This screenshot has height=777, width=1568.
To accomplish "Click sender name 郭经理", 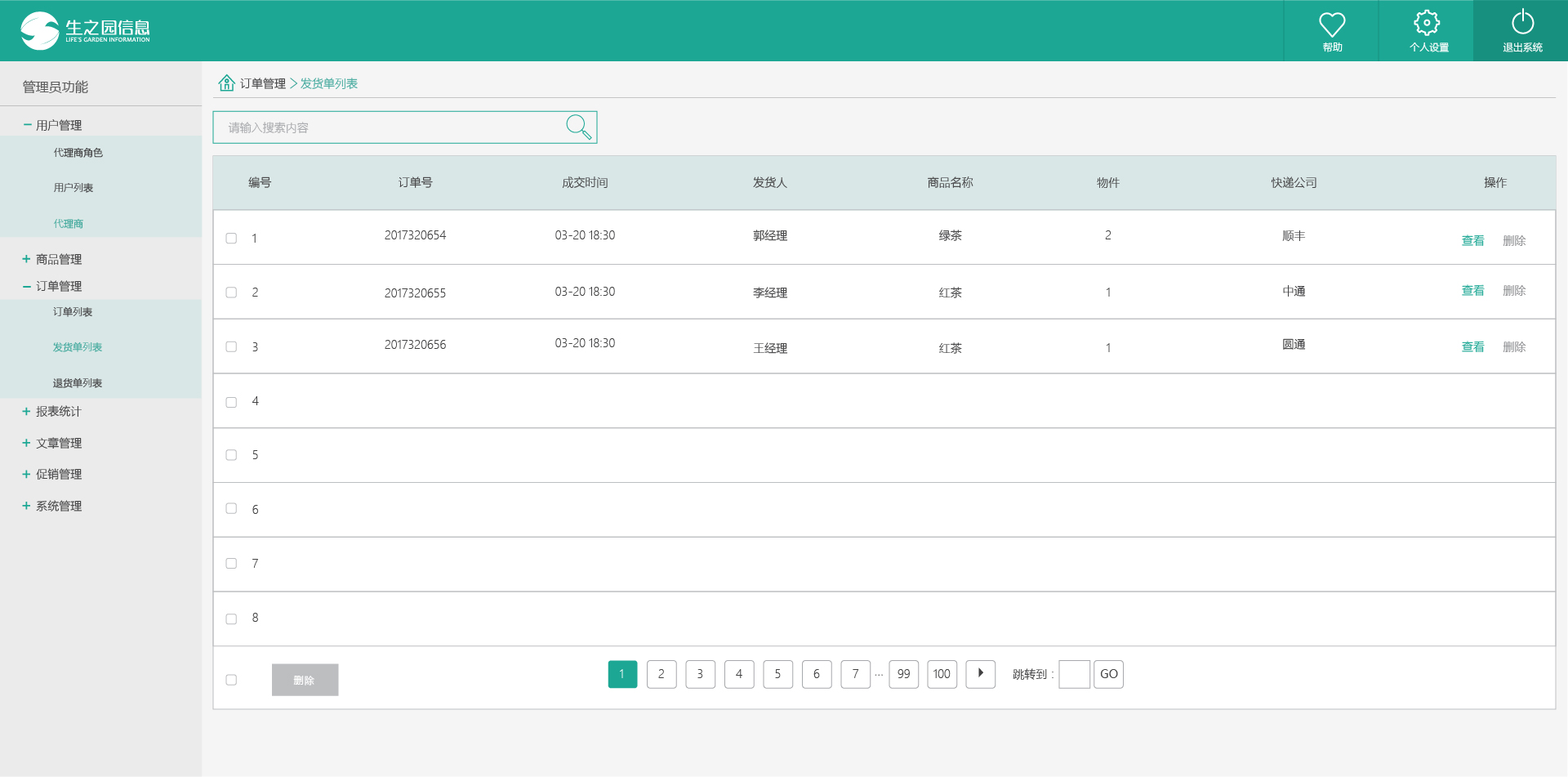I will coord(770,236).
